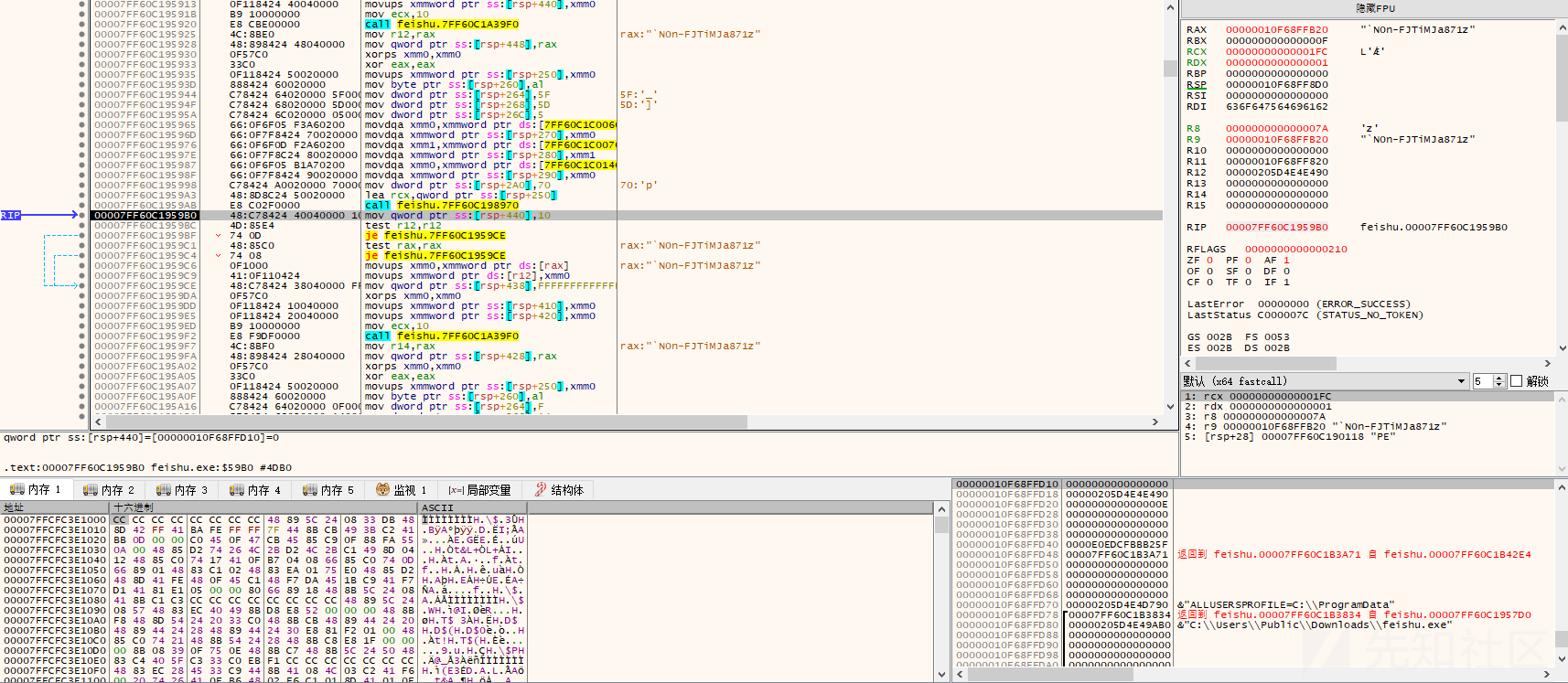This screenshot has width=1568, height=683.
Task: Toggle breakpoint on 'test r12,r12' row
Action: [x=82, y=226]
